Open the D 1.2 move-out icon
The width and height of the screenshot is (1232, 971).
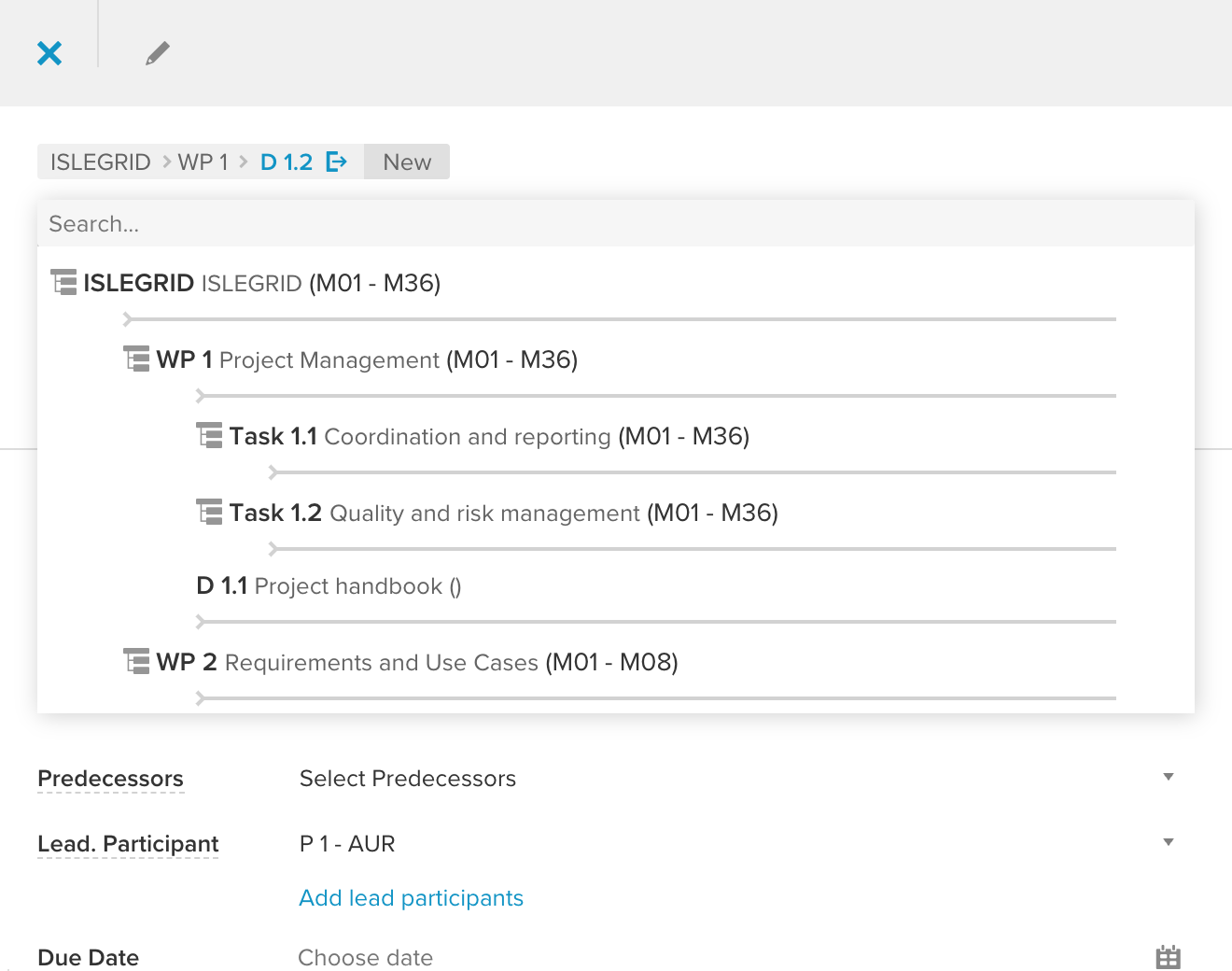pos(336,162)
